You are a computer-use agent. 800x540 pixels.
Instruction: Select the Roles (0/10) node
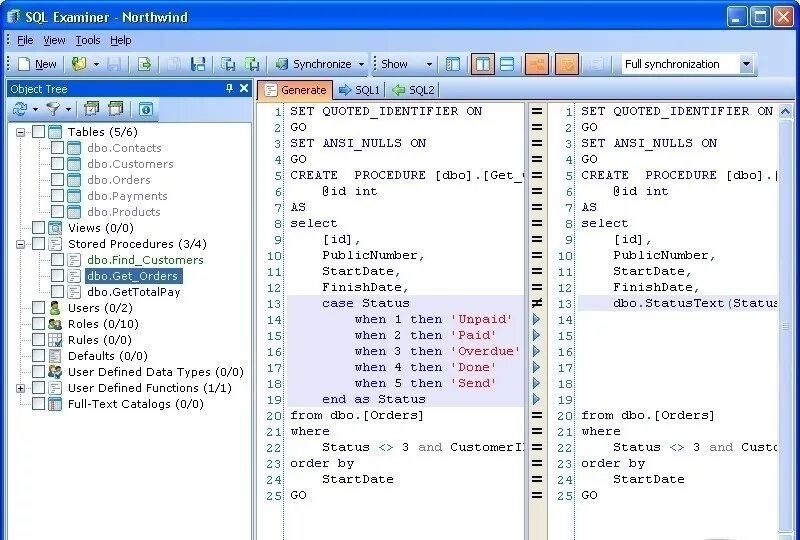click(x=103, y=324)
